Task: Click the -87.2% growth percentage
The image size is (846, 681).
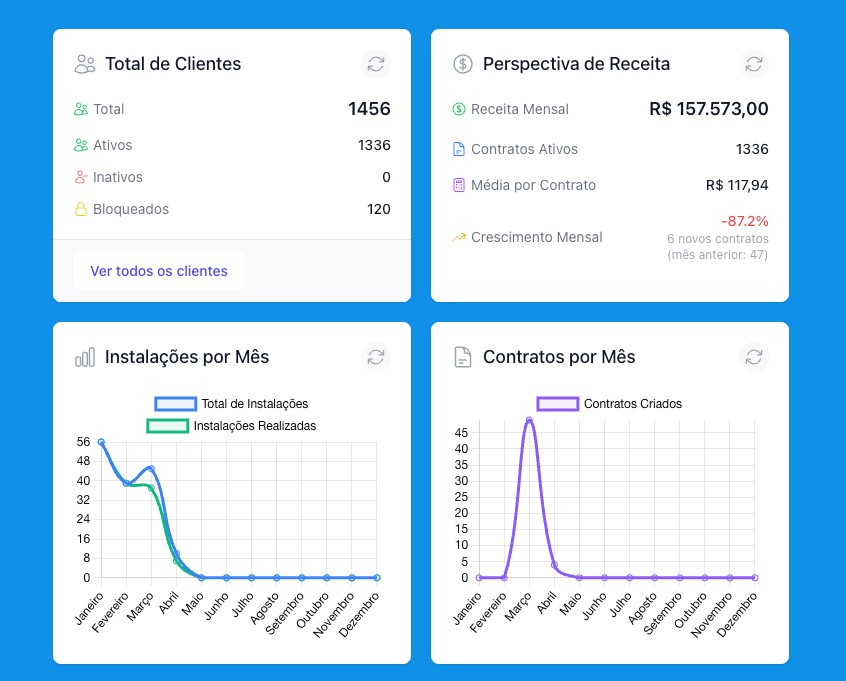Action: [745, 221]
